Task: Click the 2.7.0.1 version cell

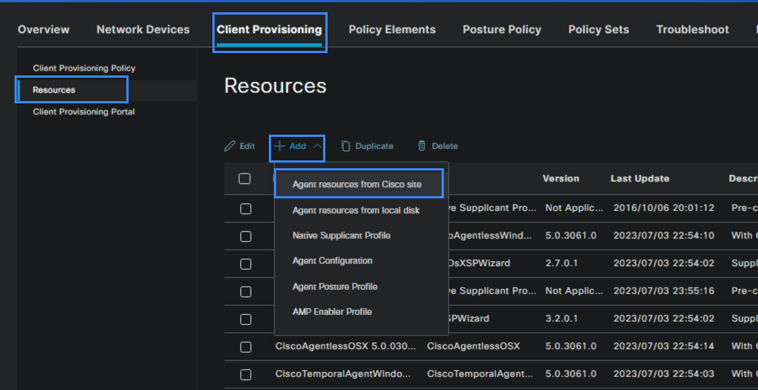Action: pos(561,264)
